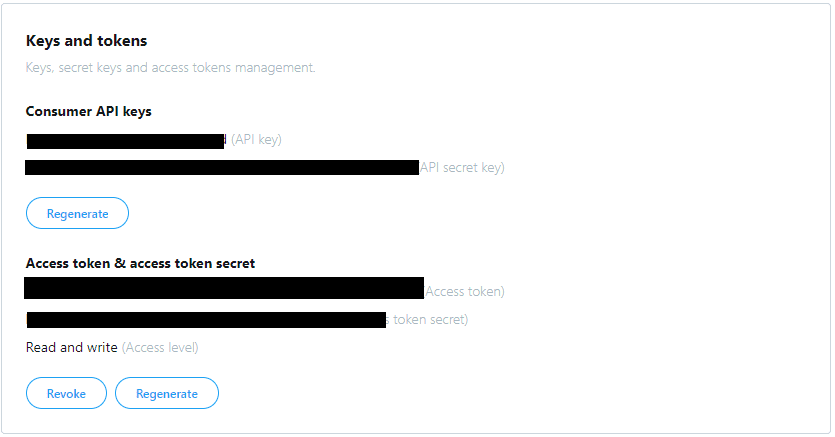Image resolution: width=835 pixels, height=437 pixels.
Task: Click the gray (Access level) label
Action: coord(160,348)
